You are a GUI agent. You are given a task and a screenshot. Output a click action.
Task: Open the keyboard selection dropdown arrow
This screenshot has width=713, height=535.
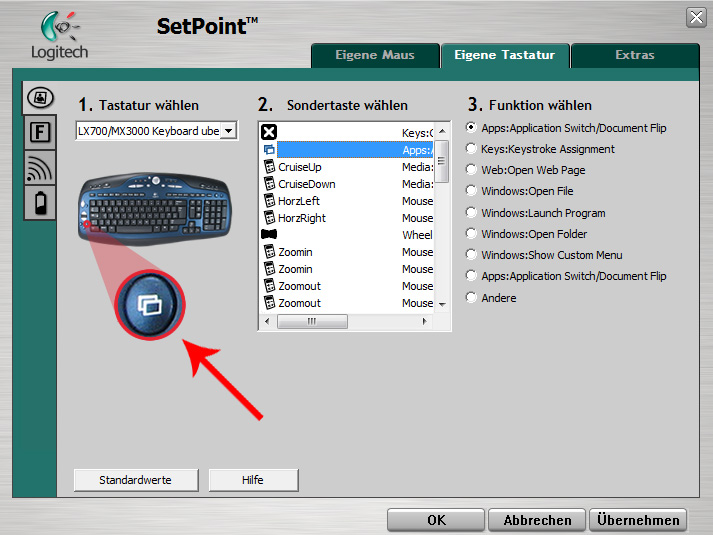[229, 131]
